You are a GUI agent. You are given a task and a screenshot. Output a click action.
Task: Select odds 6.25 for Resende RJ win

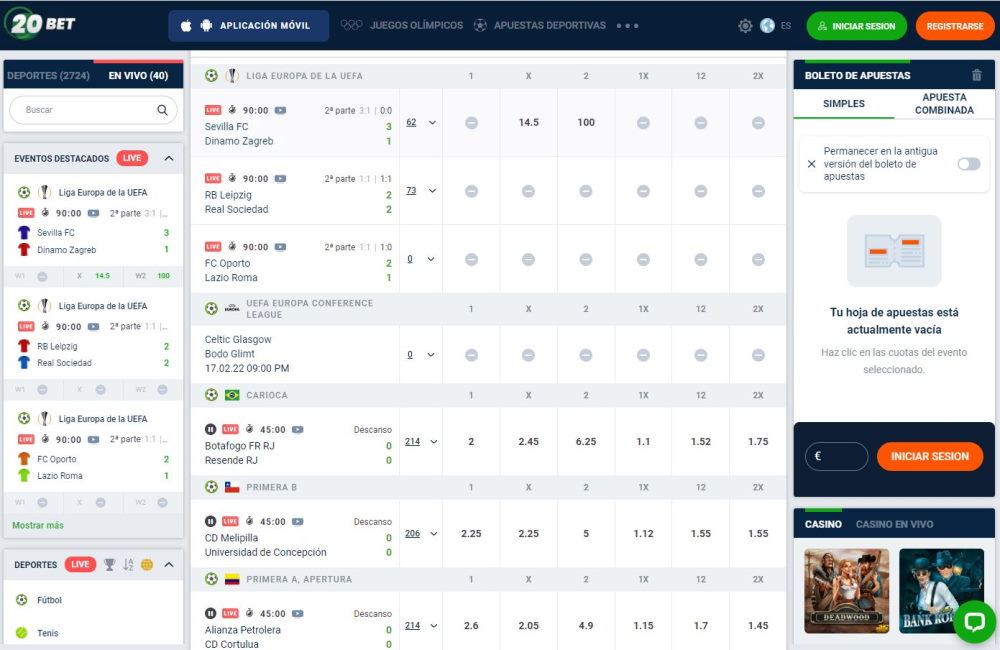(x=586, y=441)
